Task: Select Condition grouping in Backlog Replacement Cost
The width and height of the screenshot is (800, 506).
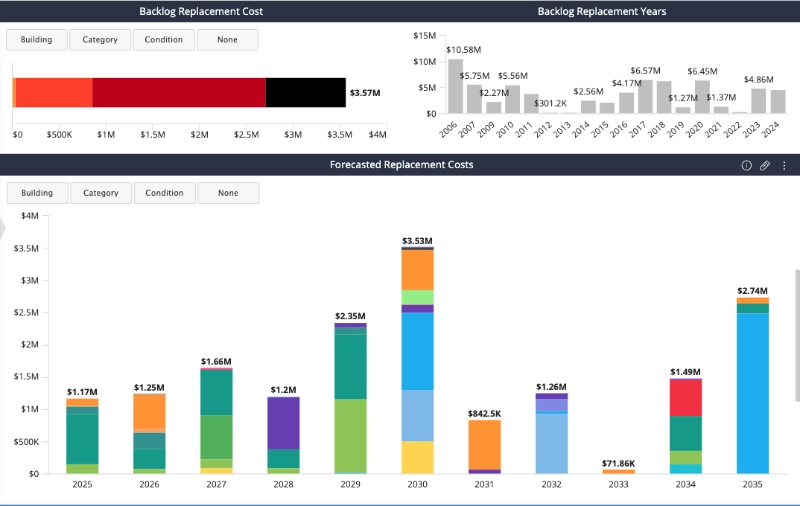Action: [x=164, y=40]
